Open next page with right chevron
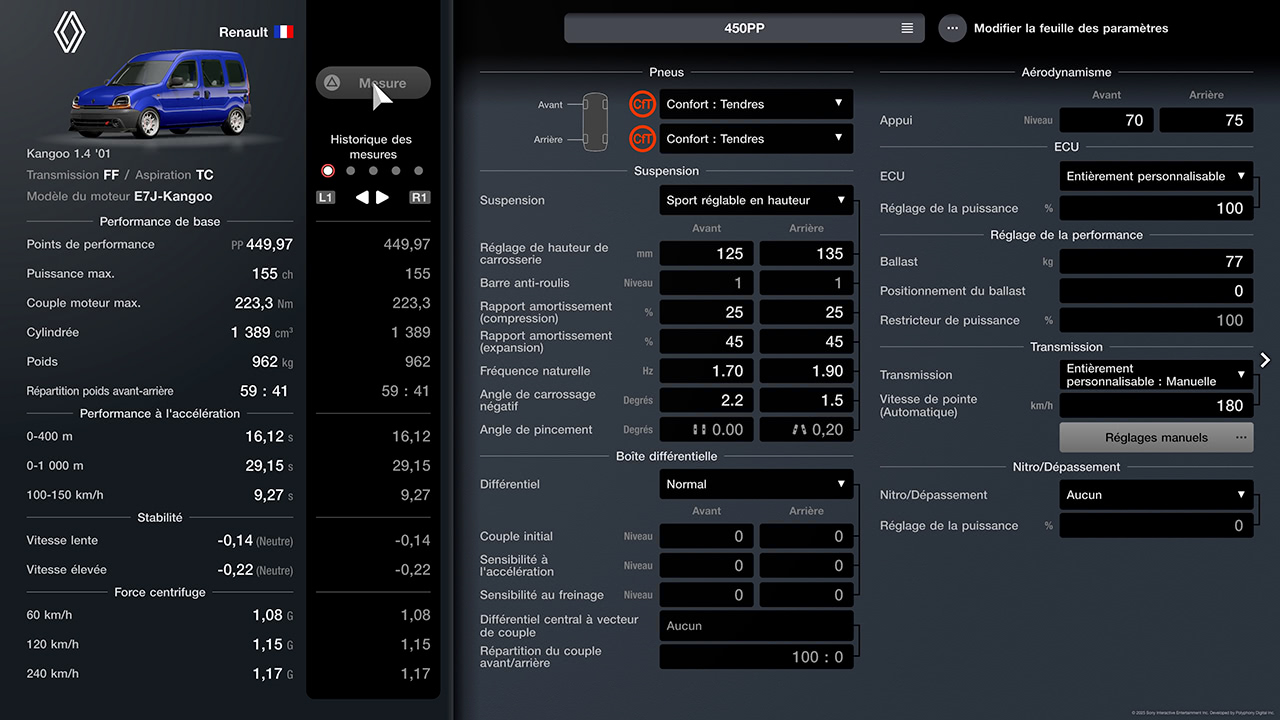This screenshot has height=720, width=1280. coord(1265,360)
